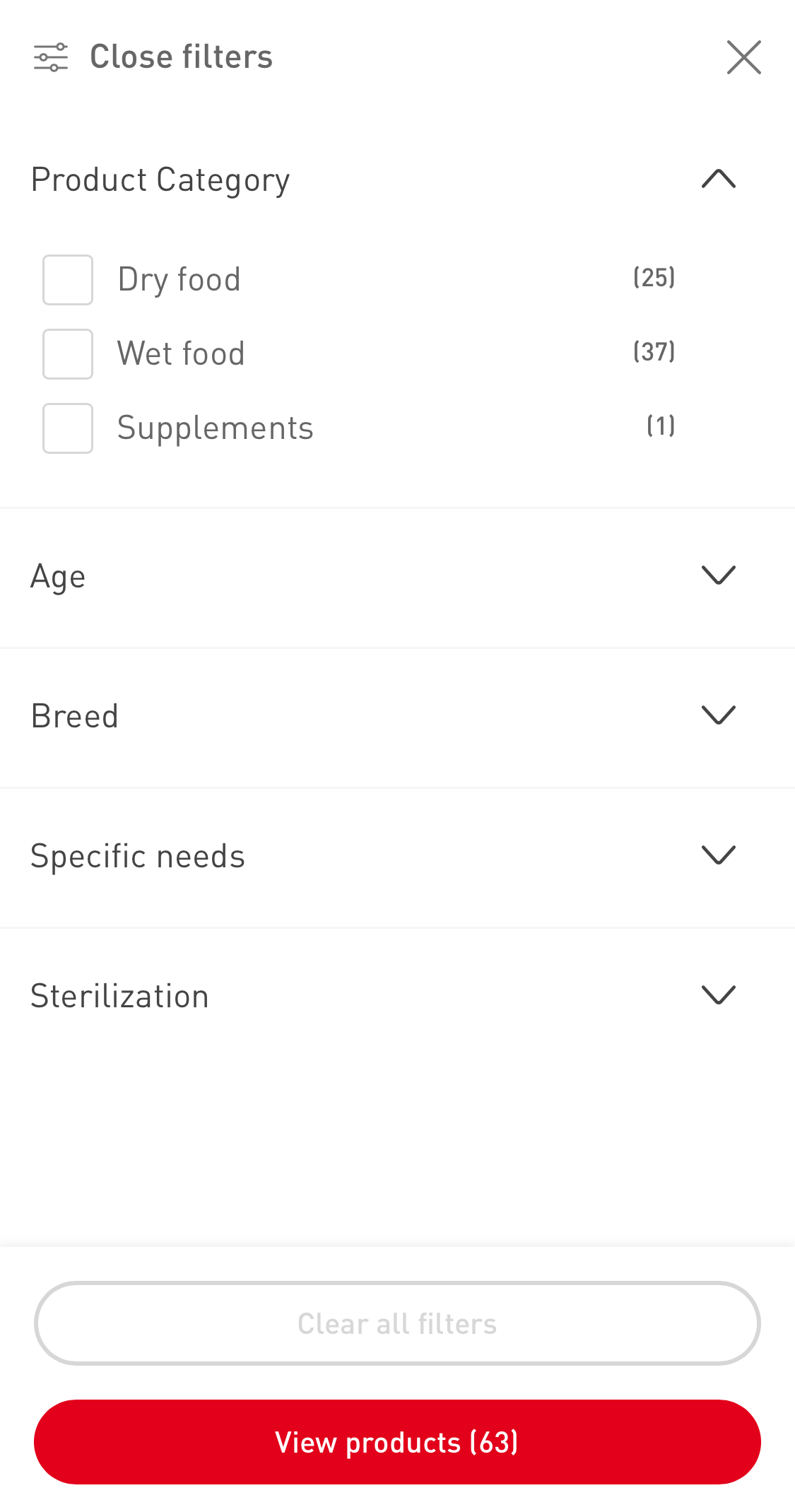The height and width of the screenshot is (1512, 795).
Task: Click the Wet food (37) count label
Action: pos(654,351)
